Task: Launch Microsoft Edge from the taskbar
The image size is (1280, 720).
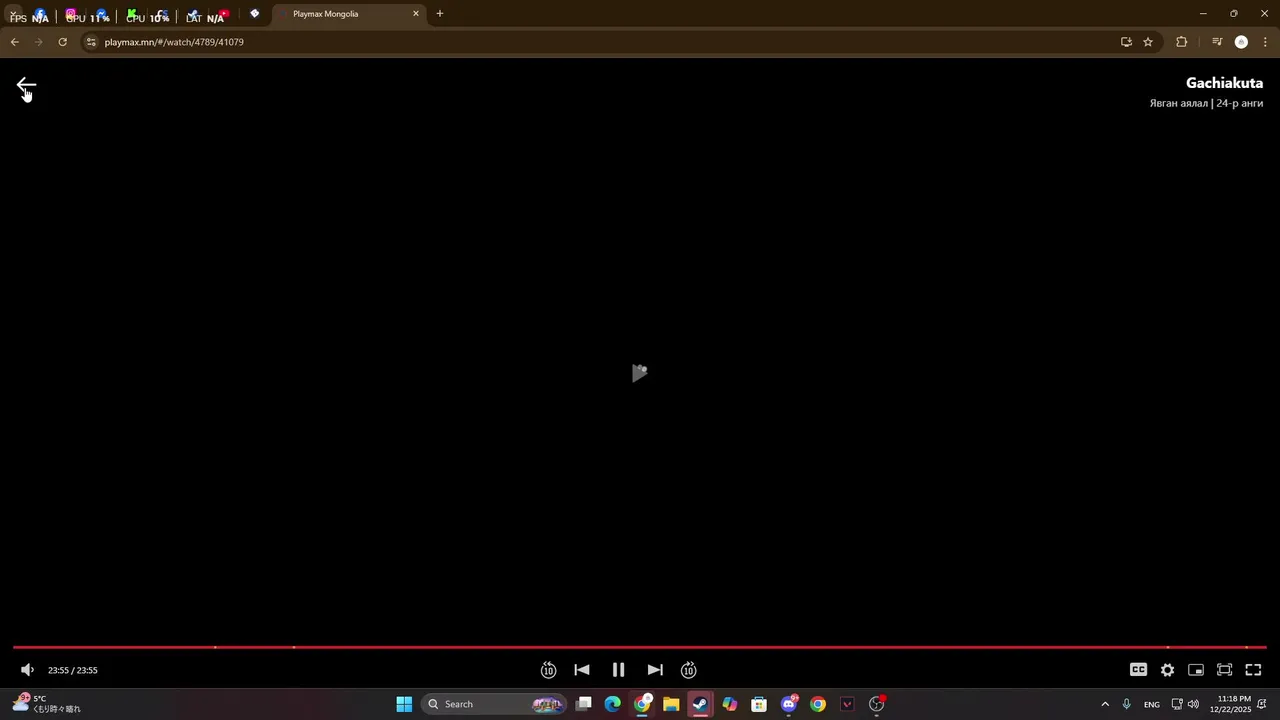Action: [613, 704]
